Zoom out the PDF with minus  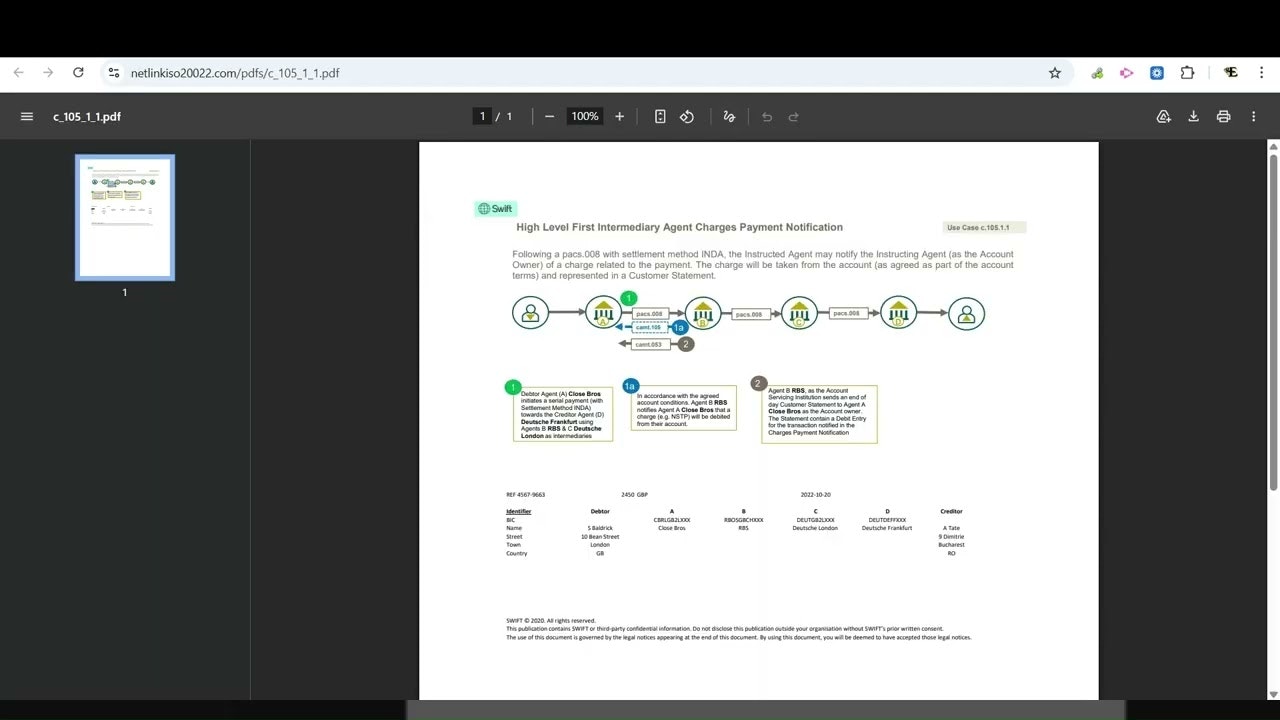coord(549,116)
